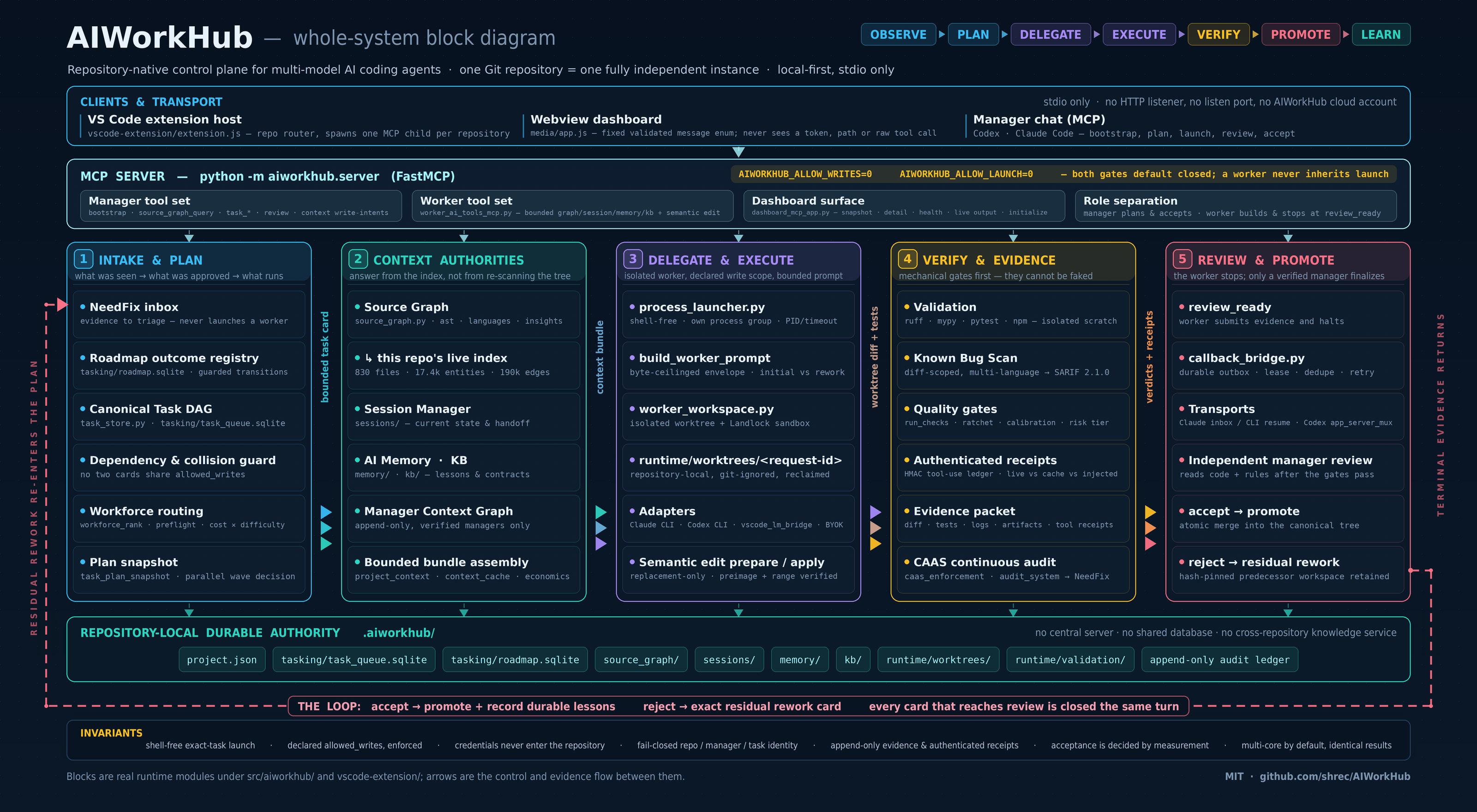Click the sessions/ chip
The width and height of the screenshot is (1477, 812).
coord(729,660)
